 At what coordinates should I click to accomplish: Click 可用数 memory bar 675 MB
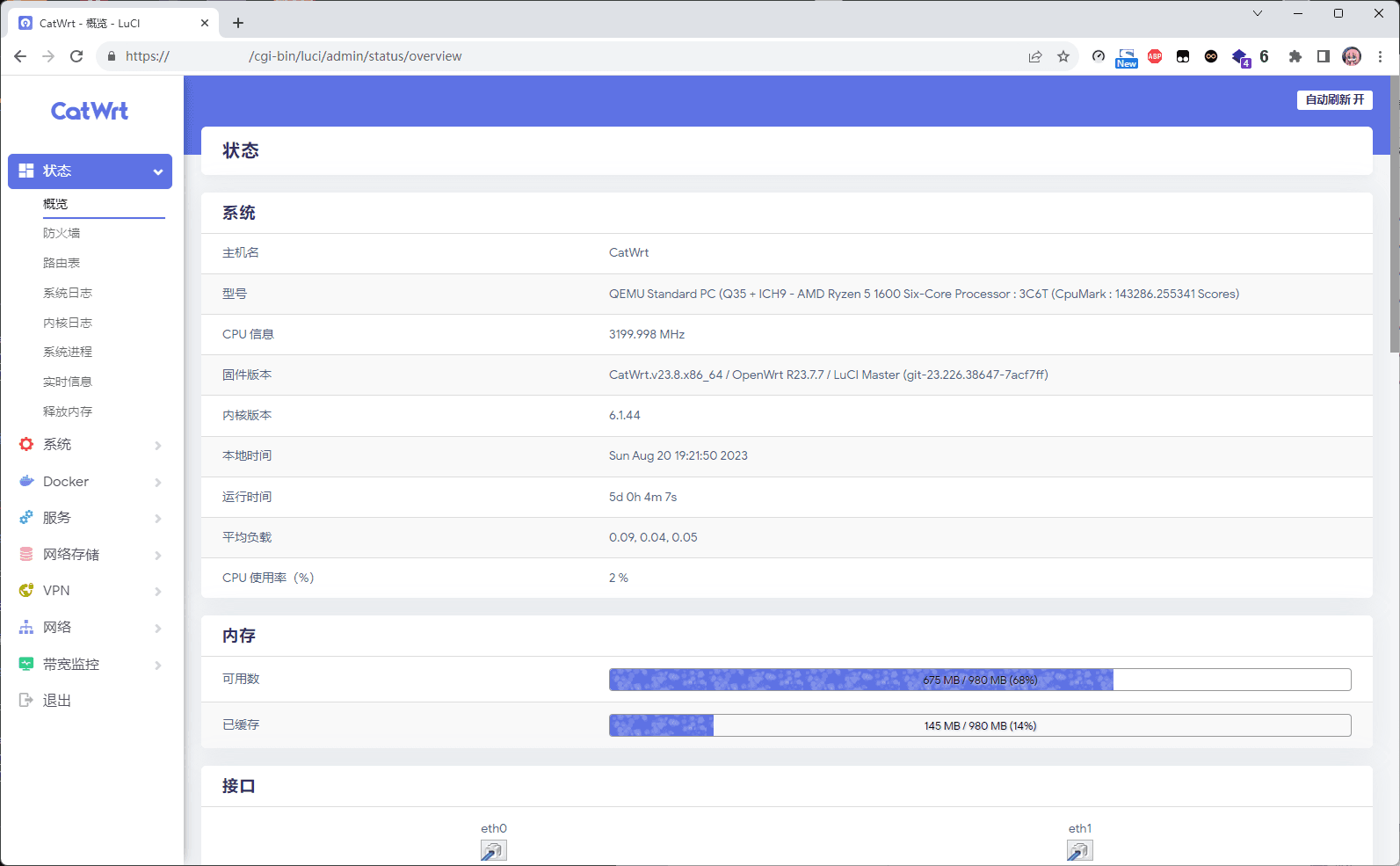(980, 680)
